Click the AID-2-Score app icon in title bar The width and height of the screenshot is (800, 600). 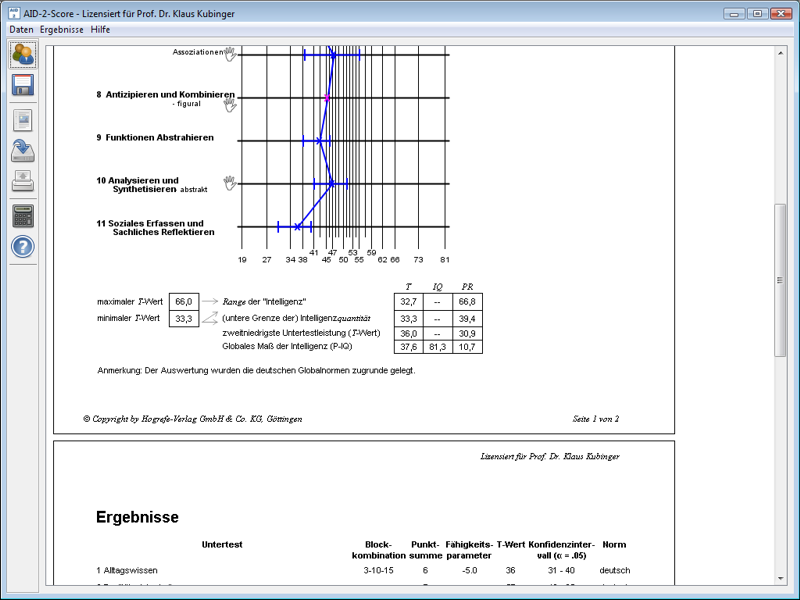(13, 13)
